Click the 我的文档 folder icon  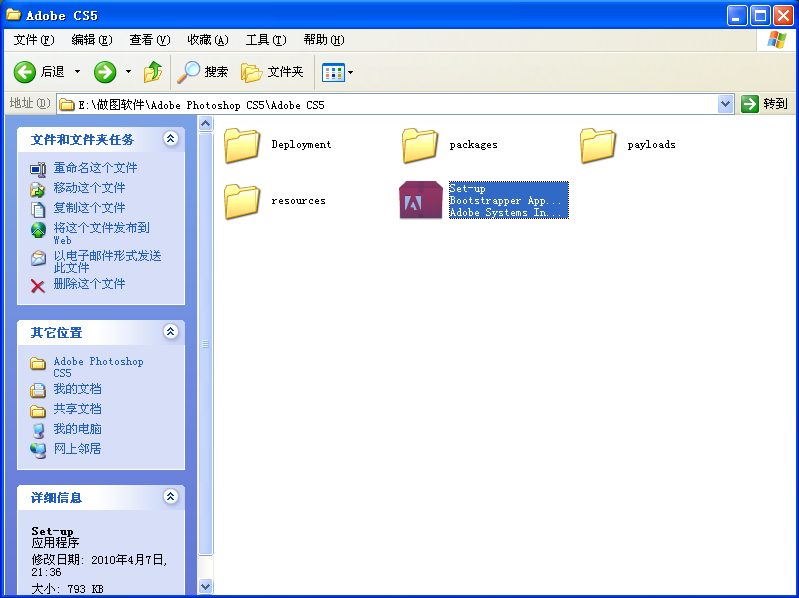click(38, 390)
